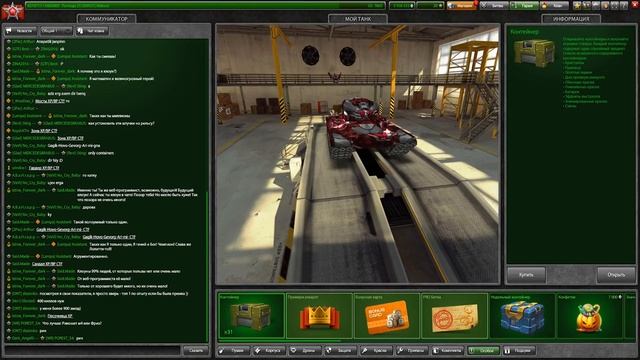Select the pumpkin Конфеты item

[x=590, y=316]
